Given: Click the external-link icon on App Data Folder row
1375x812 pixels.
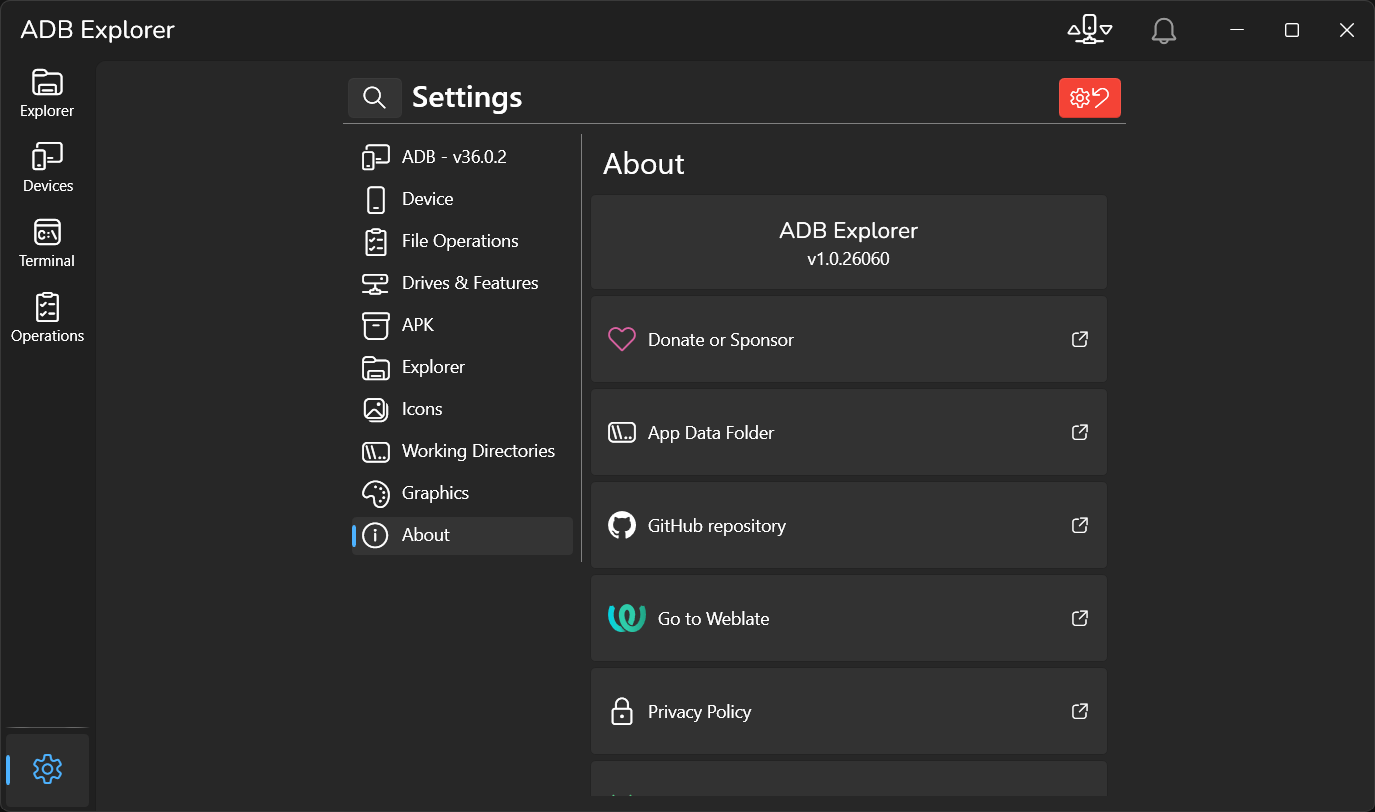Looking at the screenshot, I should point(1080,432).
